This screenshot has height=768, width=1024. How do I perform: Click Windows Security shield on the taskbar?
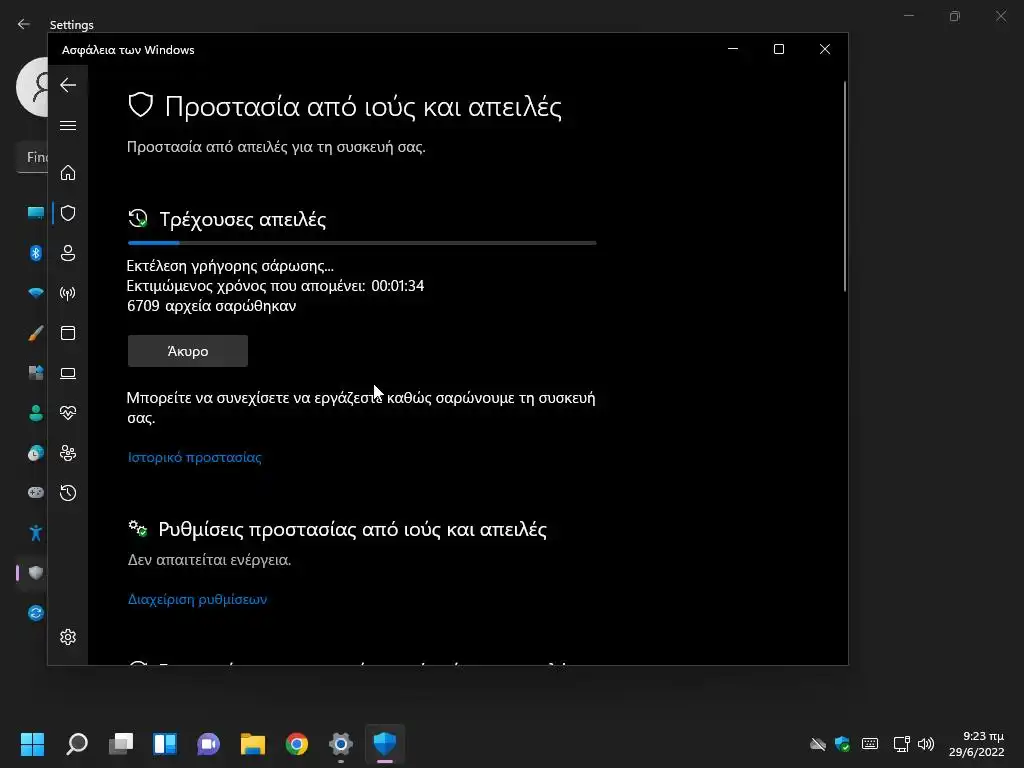[385, 744]
